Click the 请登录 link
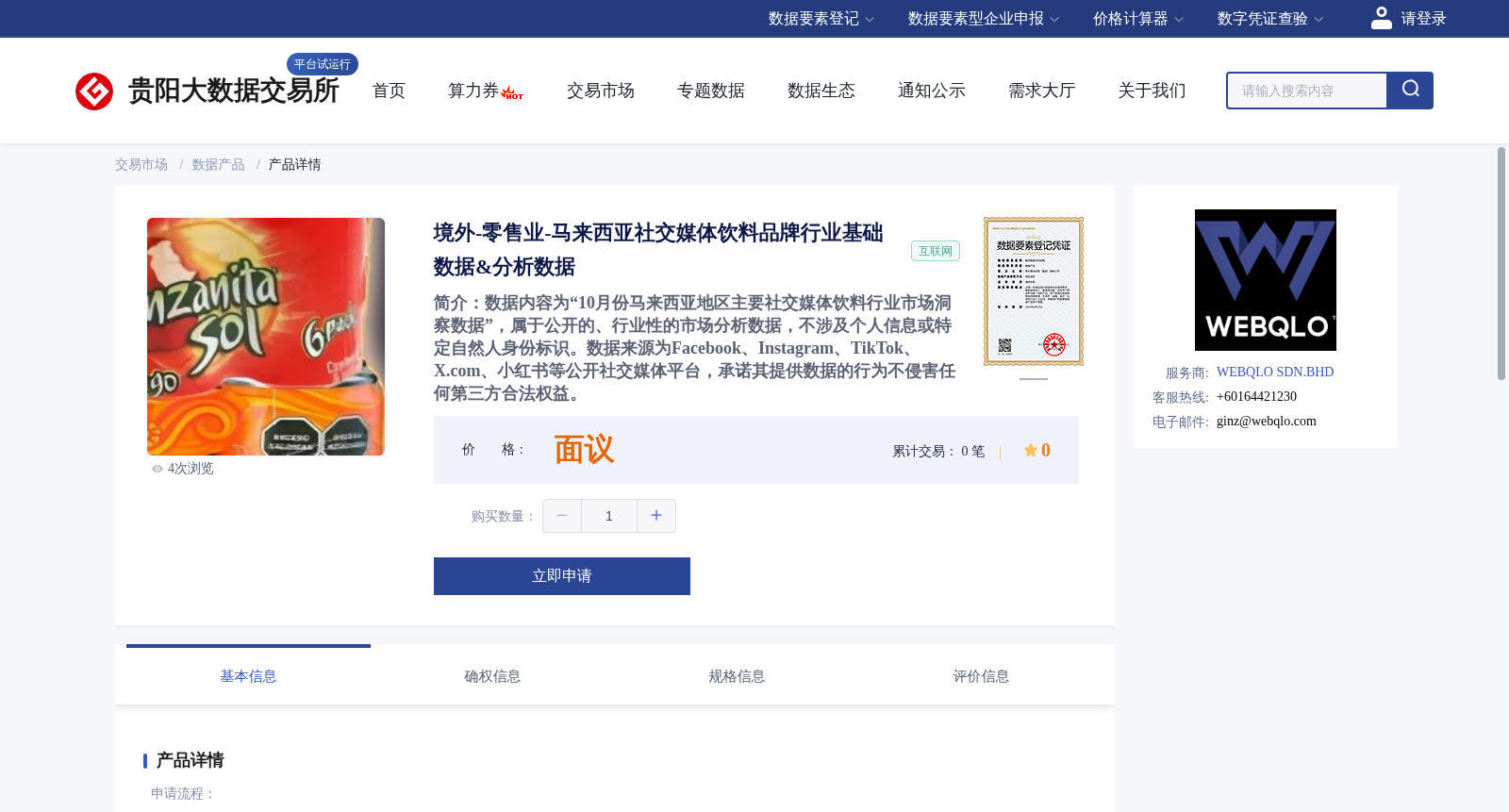This screenshot has width=1509, height=812. tap(1423, 19)
